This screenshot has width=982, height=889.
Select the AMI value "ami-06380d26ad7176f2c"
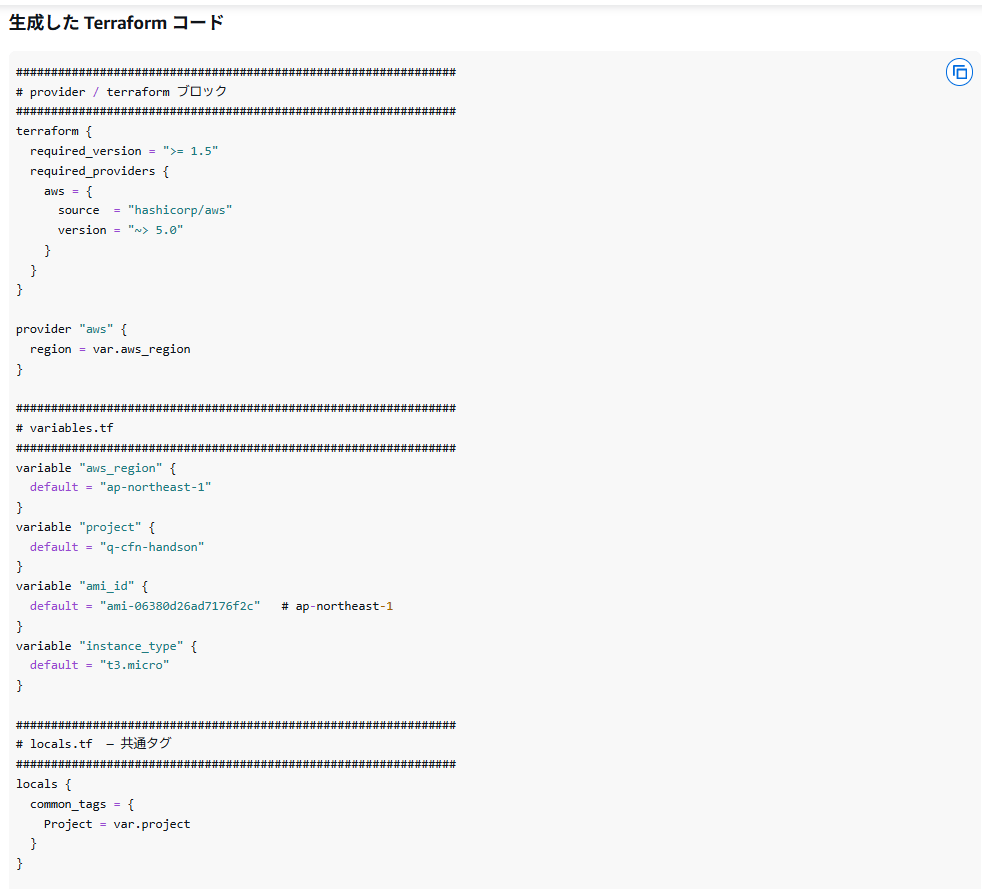(x=180, y=606)
